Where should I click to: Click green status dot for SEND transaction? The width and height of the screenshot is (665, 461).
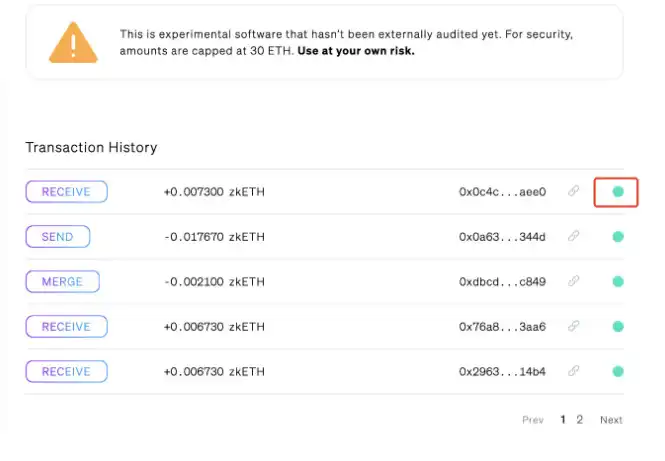[x=618, y=237]
